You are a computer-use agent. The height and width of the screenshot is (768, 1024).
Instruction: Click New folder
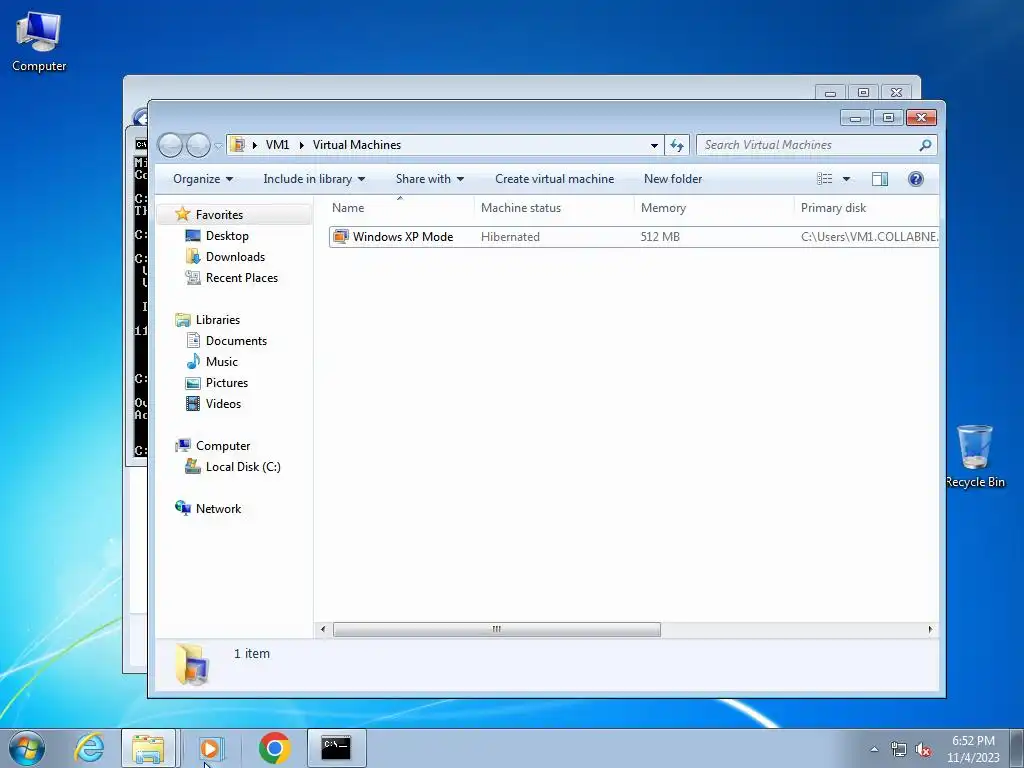tap(673, 179)
